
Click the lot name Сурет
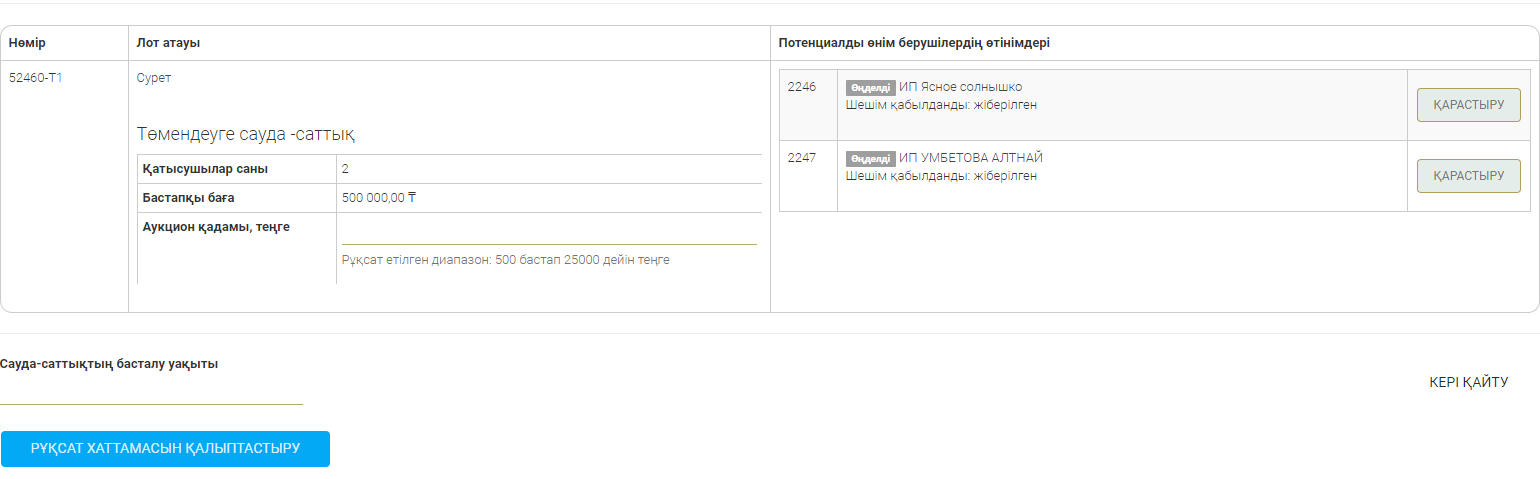click(x=154, y=78)
